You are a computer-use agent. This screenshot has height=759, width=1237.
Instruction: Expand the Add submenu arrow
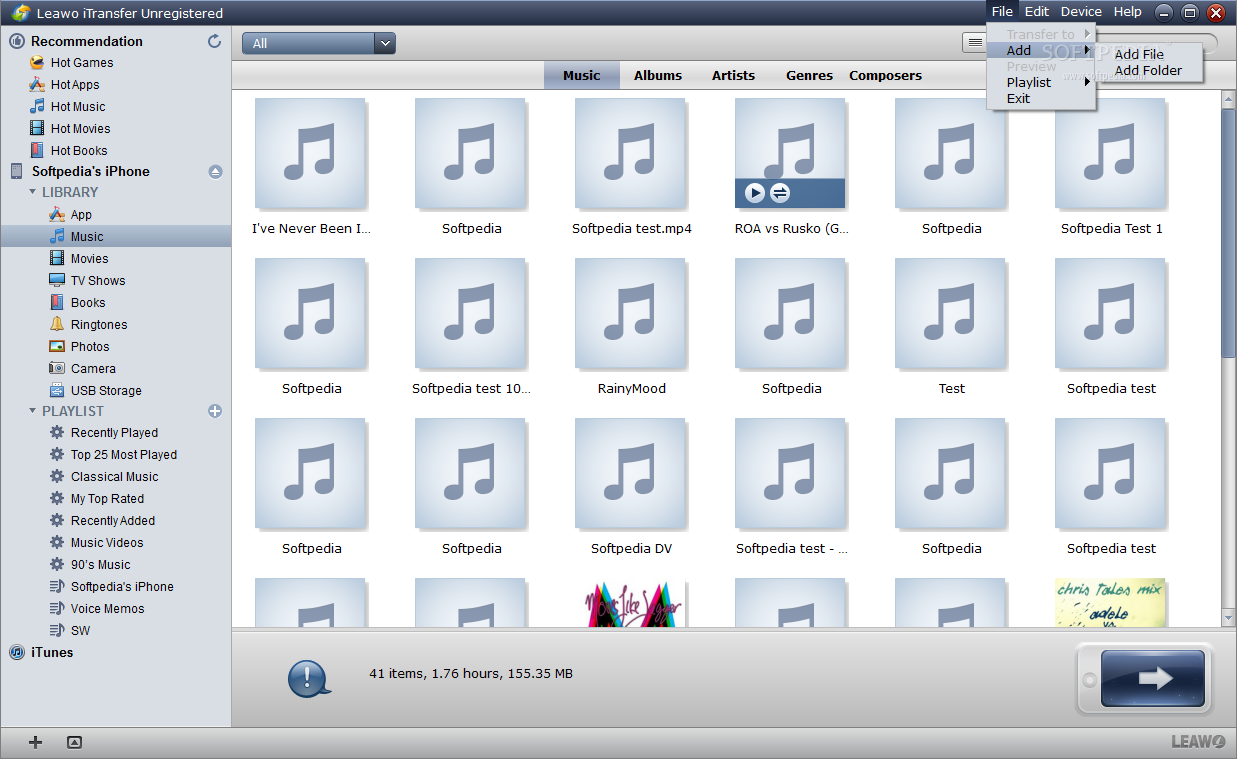pyautogui.click(x=1088, y=50)
